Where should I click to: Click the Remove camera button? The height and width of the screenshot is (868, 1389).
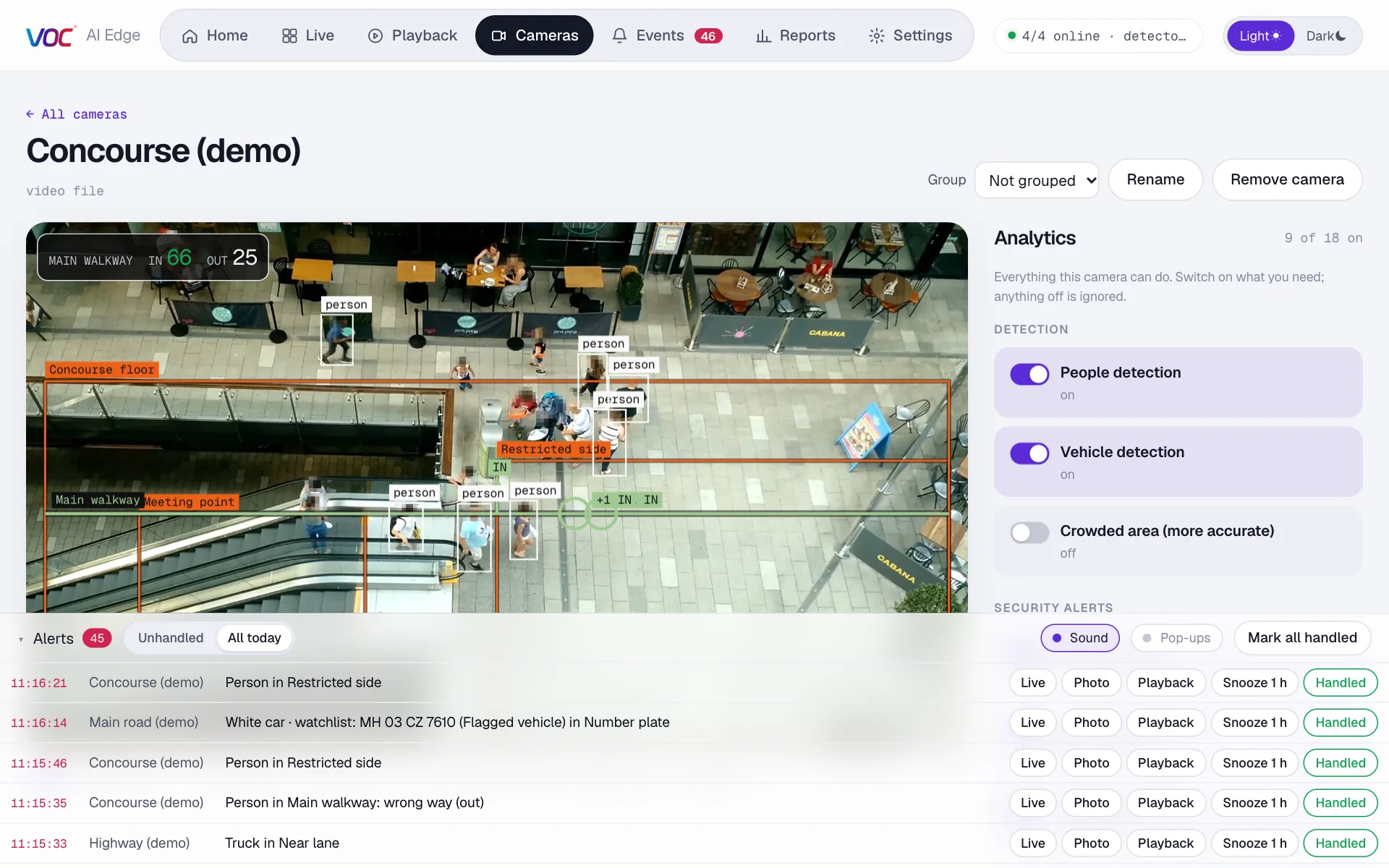pos(1287,179)
